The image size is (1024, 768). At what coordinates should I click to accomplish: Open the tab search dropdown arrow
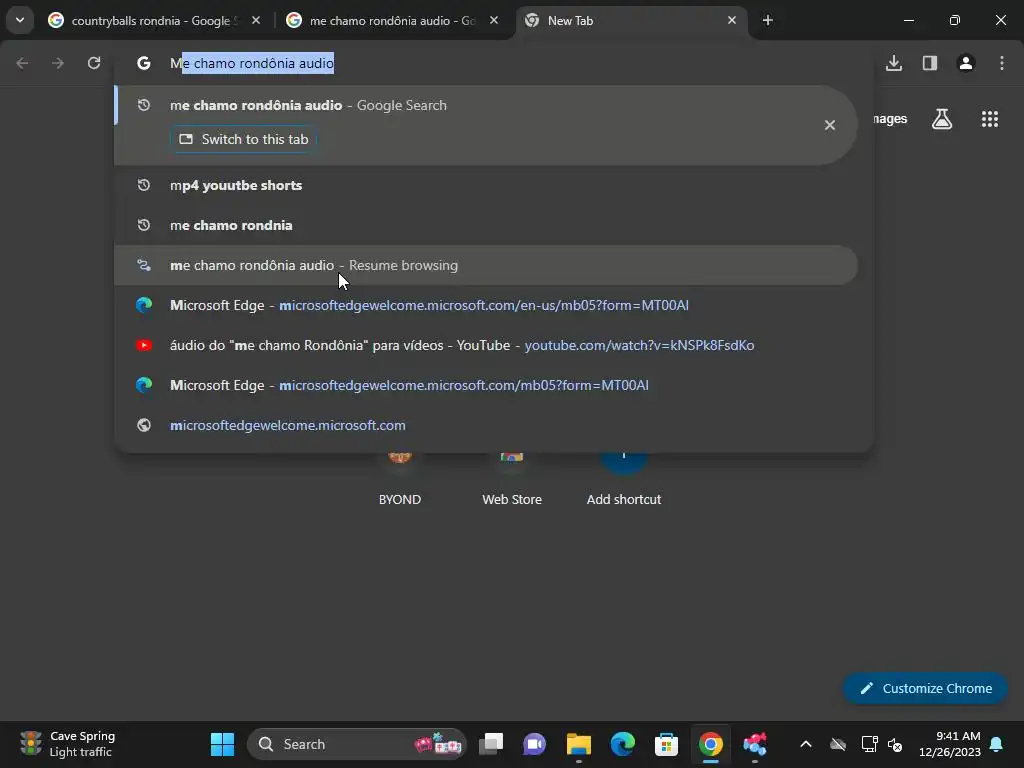coord(20,20)
